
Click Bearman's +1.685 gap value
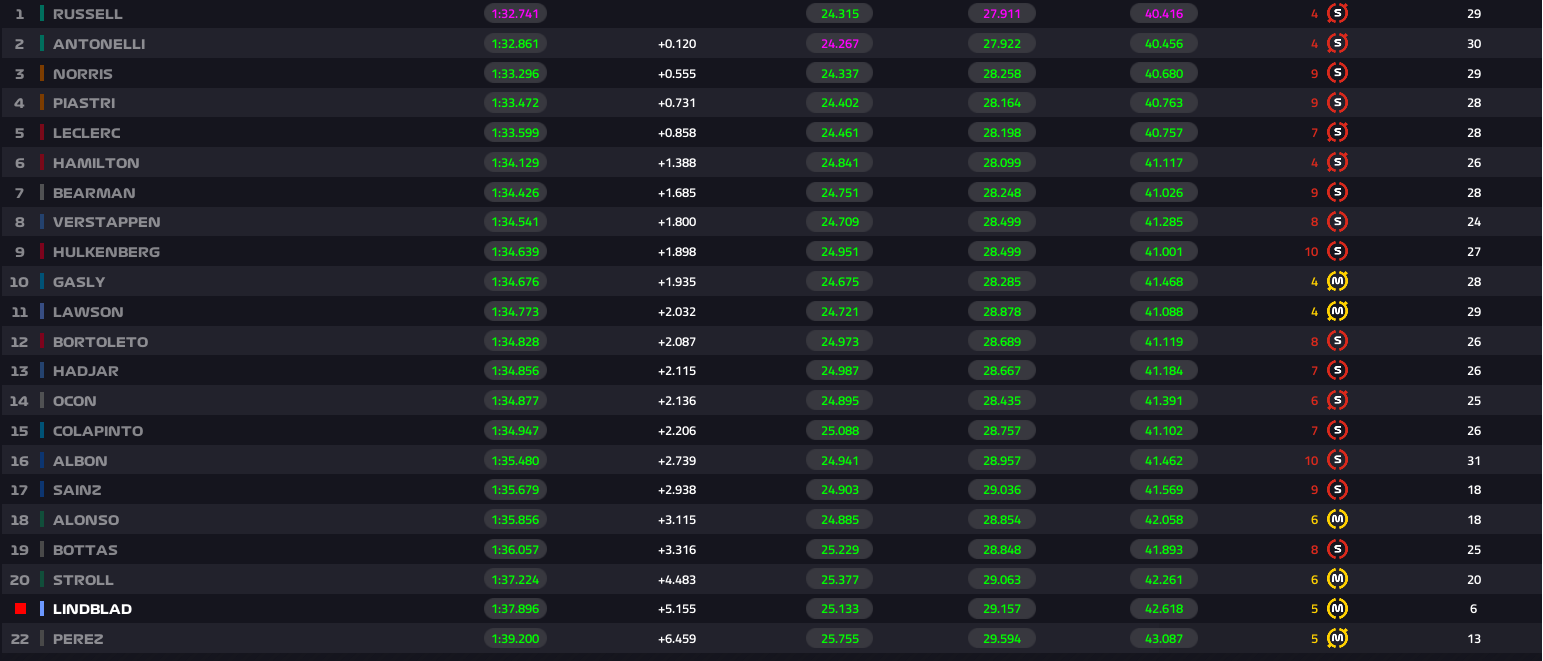677,193
